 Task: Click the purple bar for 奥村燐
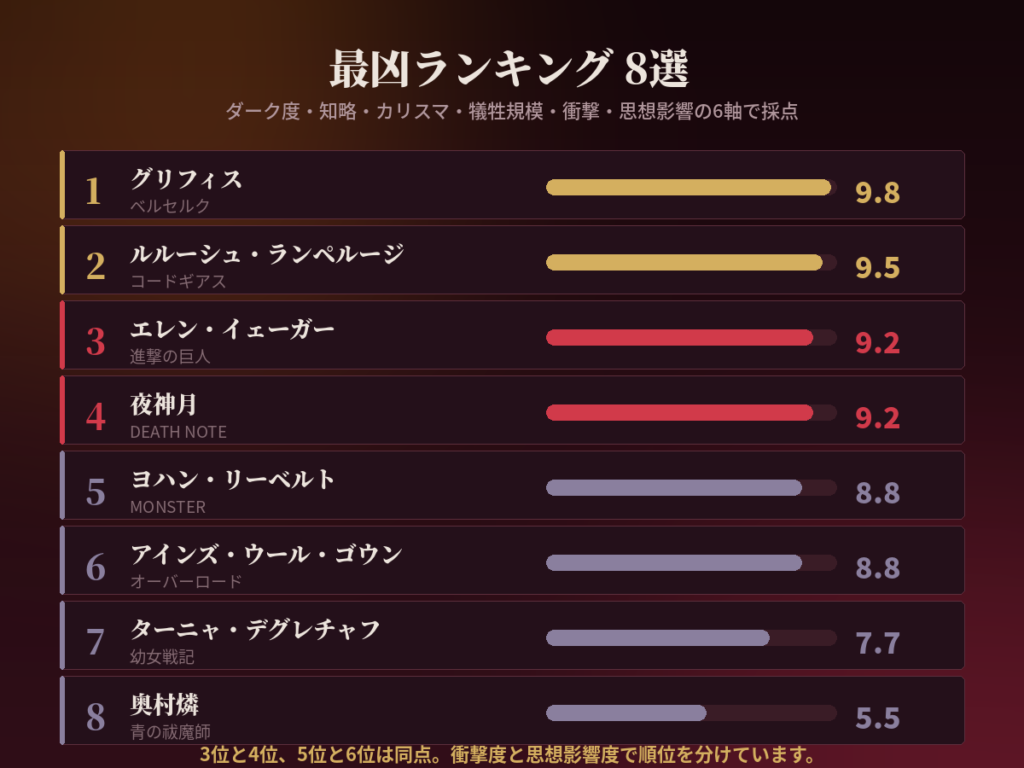click(626, 713)
